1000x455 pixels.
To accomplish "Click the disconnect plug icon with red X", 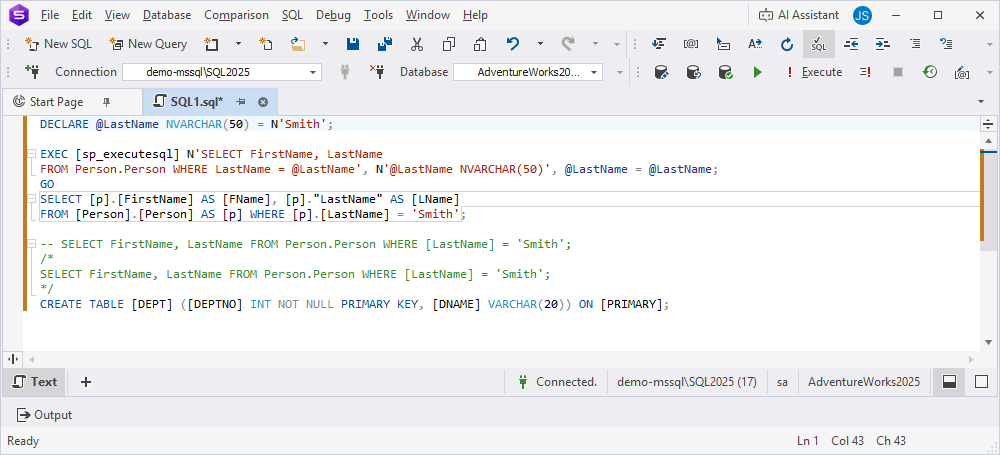I will [376, 72].
